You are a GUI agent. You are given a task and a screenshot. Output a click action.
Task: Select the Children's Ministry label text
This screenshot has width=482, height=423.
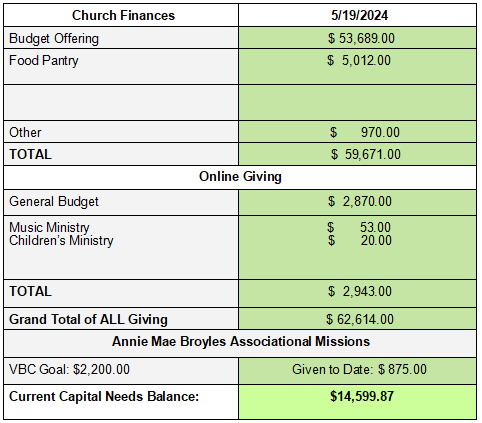pos(61,240)
